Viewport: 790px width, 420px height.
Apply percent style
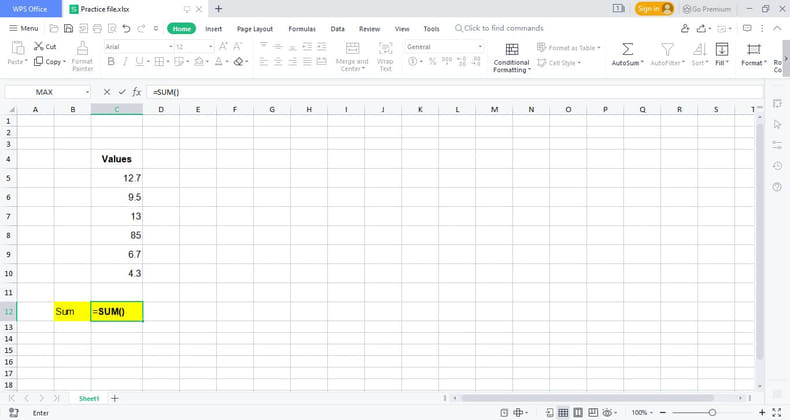[432, 61]
